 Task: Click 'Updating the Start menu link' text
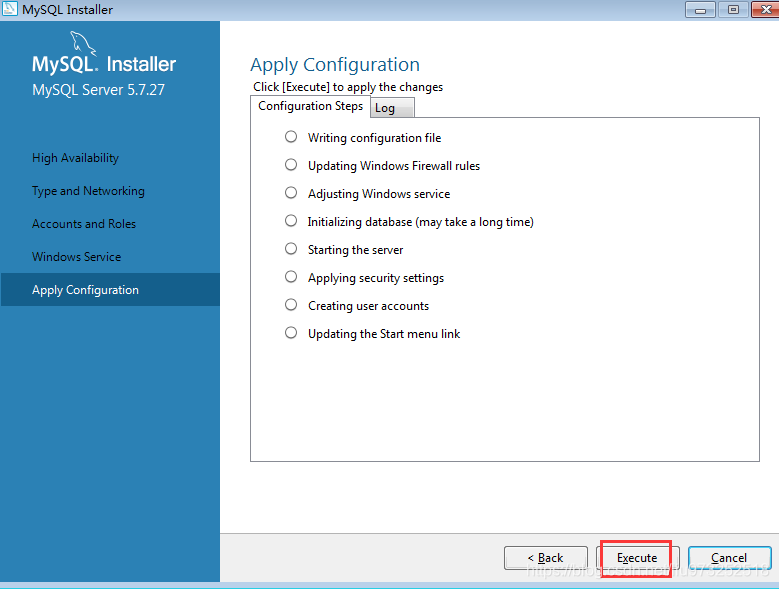(x=384, y=334)
